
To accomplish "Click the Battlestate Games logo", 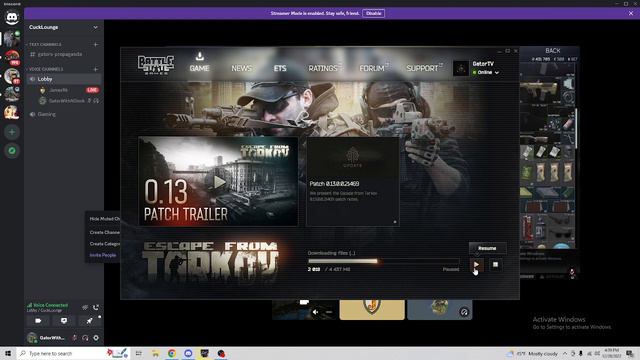I will point(156,65).
